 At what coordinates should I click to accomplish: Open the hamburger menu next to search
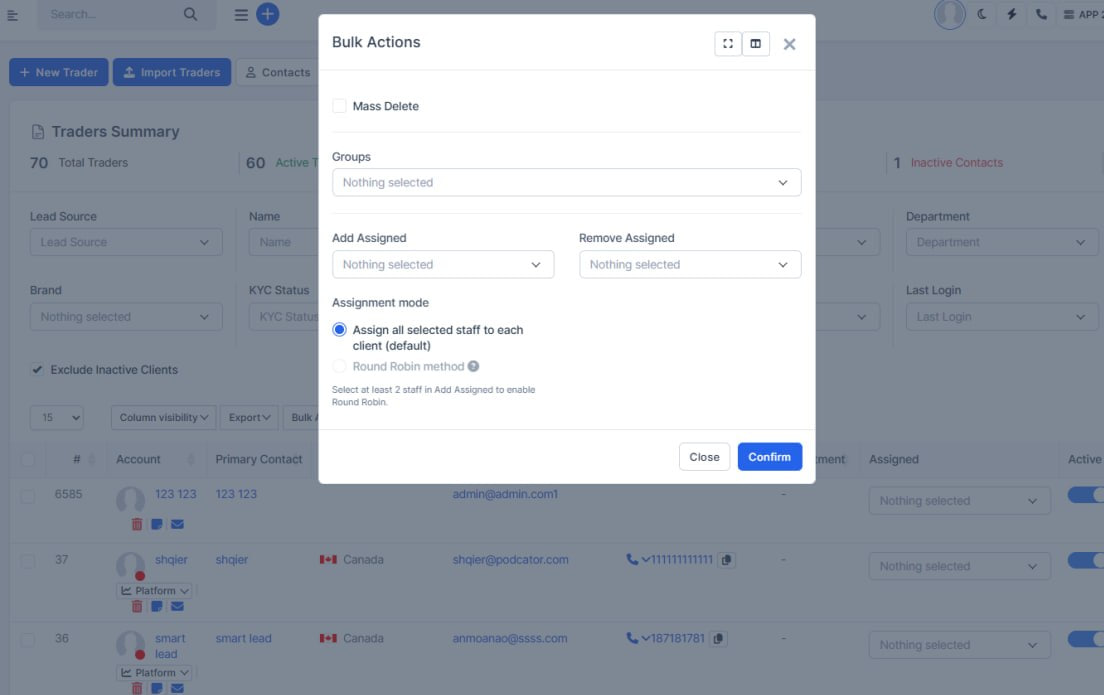(x=241, y=15)
